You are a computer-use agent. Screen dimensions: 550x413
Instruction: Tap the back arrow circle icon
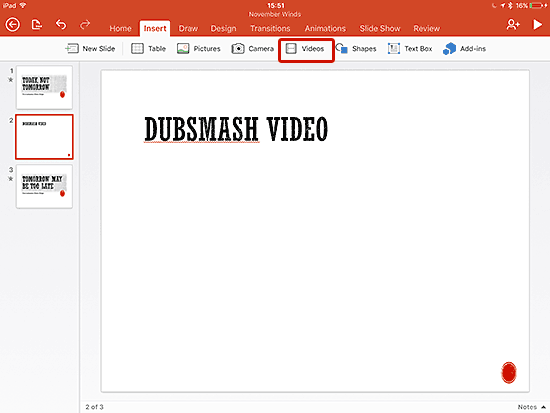13,25
